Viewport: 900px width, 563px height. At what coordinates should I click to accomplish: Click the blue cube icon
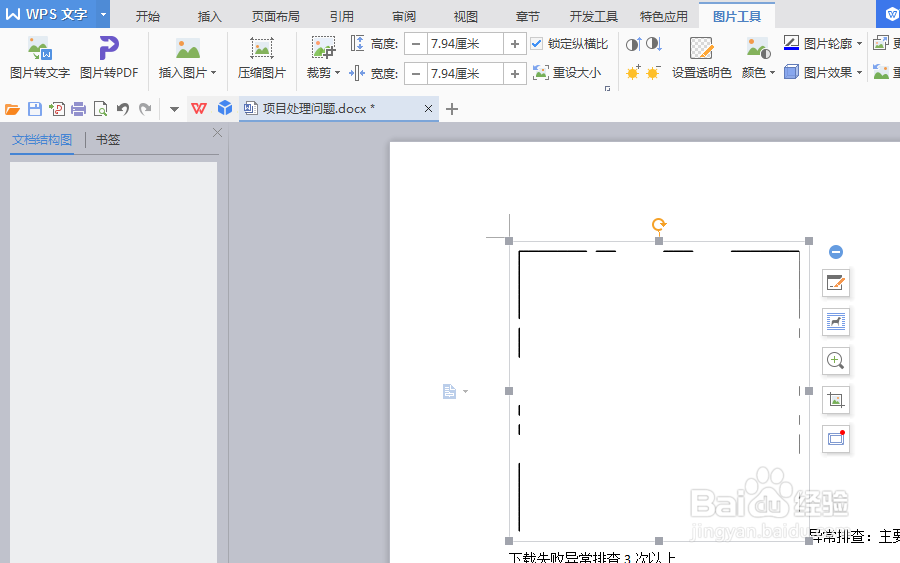point(225,108)
